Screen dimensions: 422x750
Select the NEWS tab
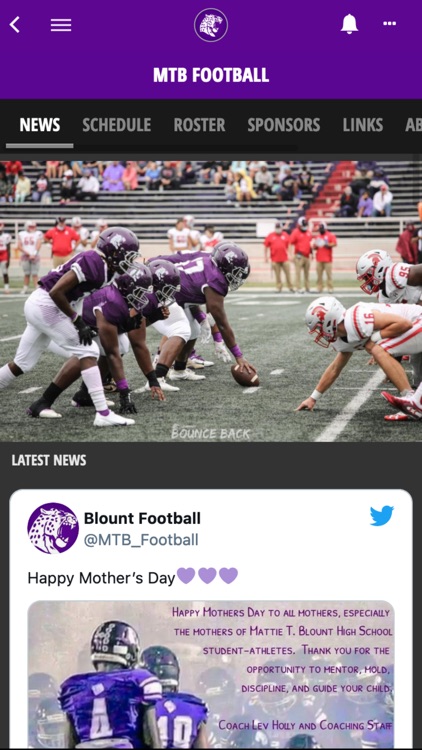pos(40,125)
